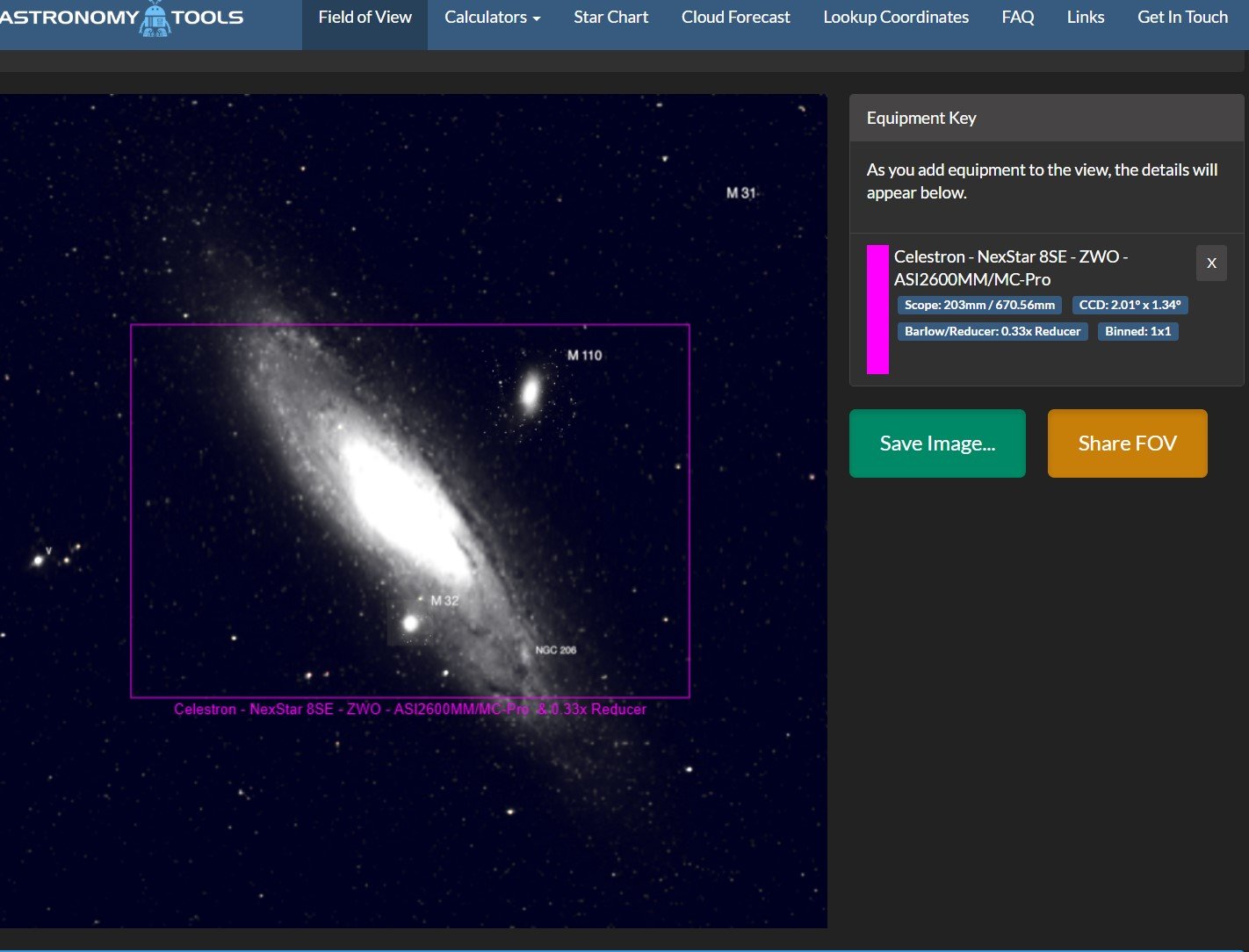Image resolution: width=1249 pixels, height=952 pixels.
Task: Click the magenta FOV caption under the frame
Action: pyautogui.click(x=410, y=709)
